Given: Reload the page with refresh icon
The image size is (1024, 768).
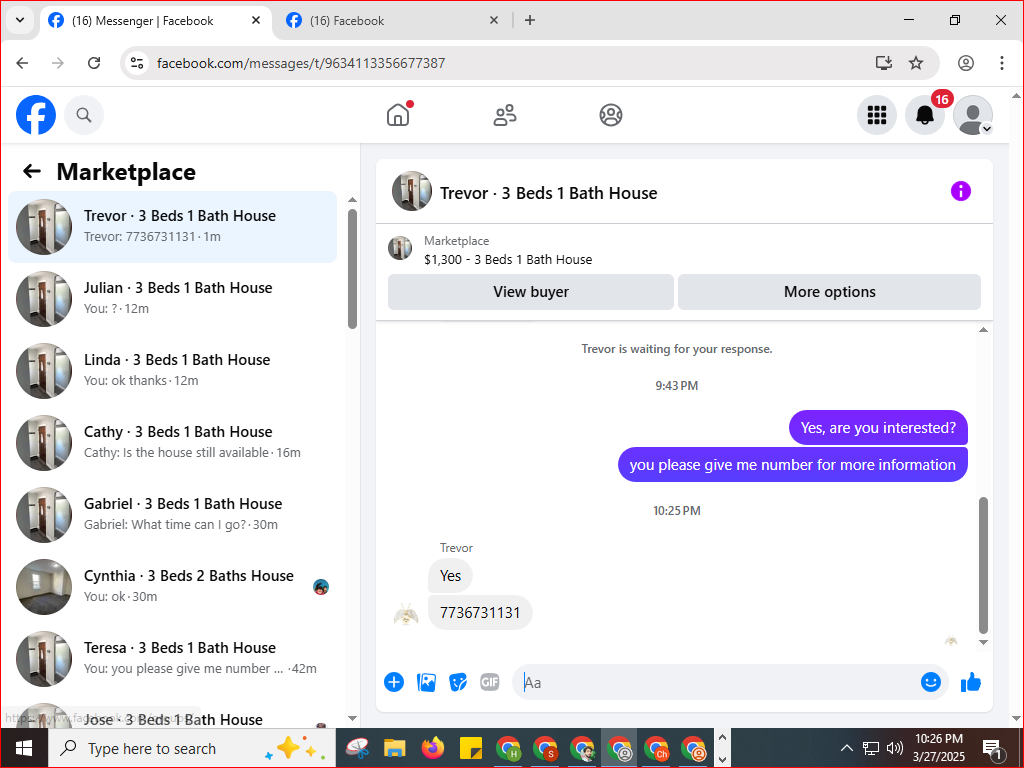Looking at the screenshot, I should [94, 63].
